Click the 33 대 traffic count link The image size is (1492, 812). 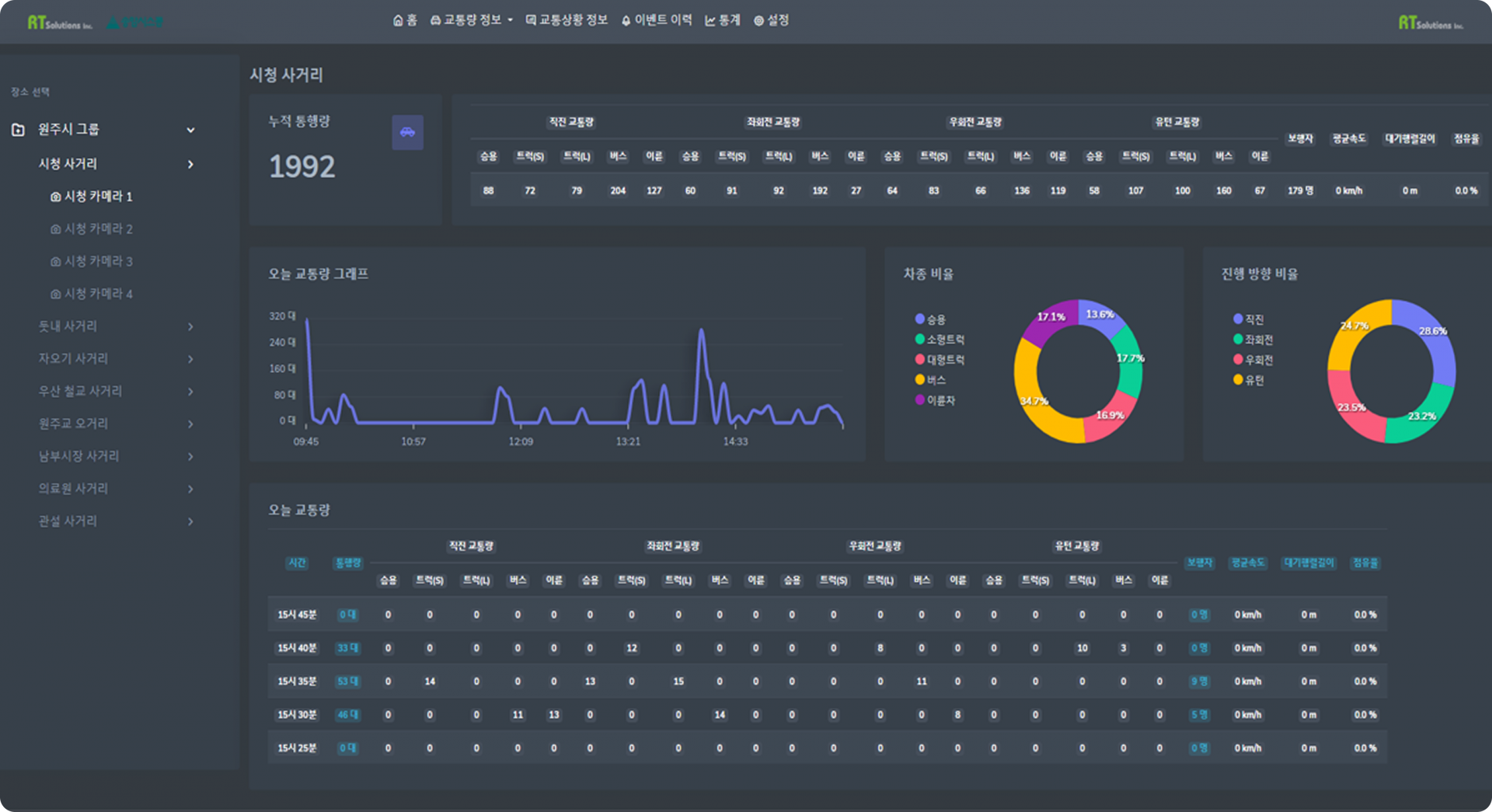347,648
